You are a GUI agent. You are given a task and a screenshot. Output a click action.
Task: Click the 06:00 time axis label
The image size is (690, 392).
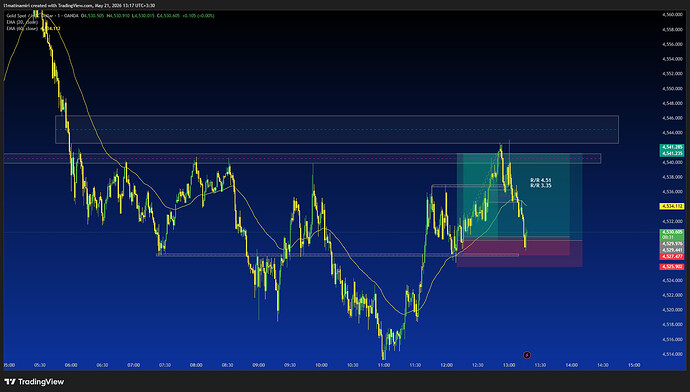click(x=71, y=365)
